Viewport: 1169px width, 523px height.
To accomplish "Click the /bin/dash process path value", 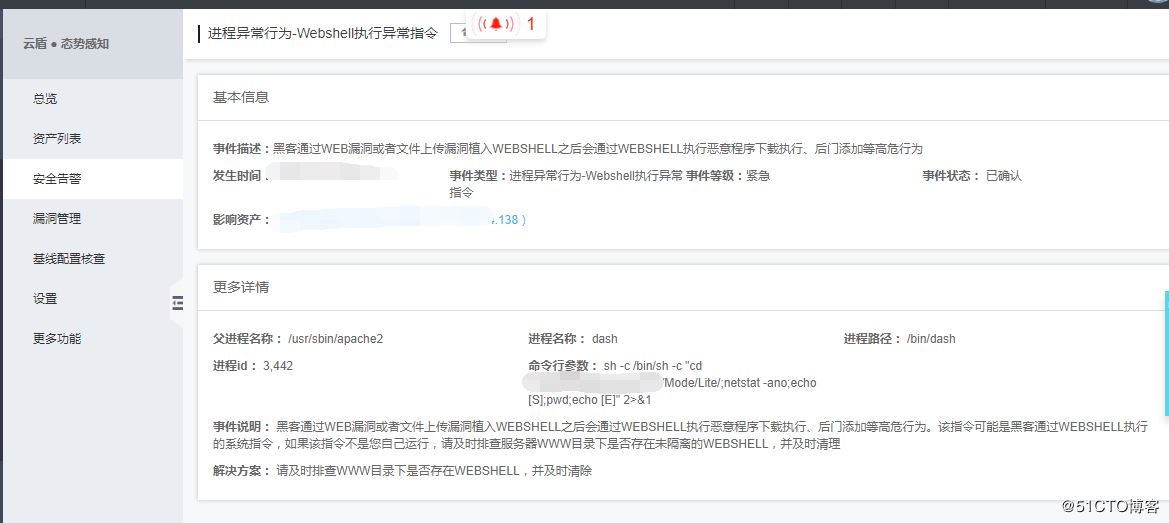I will pyautogui.click(x=931, y=339).
